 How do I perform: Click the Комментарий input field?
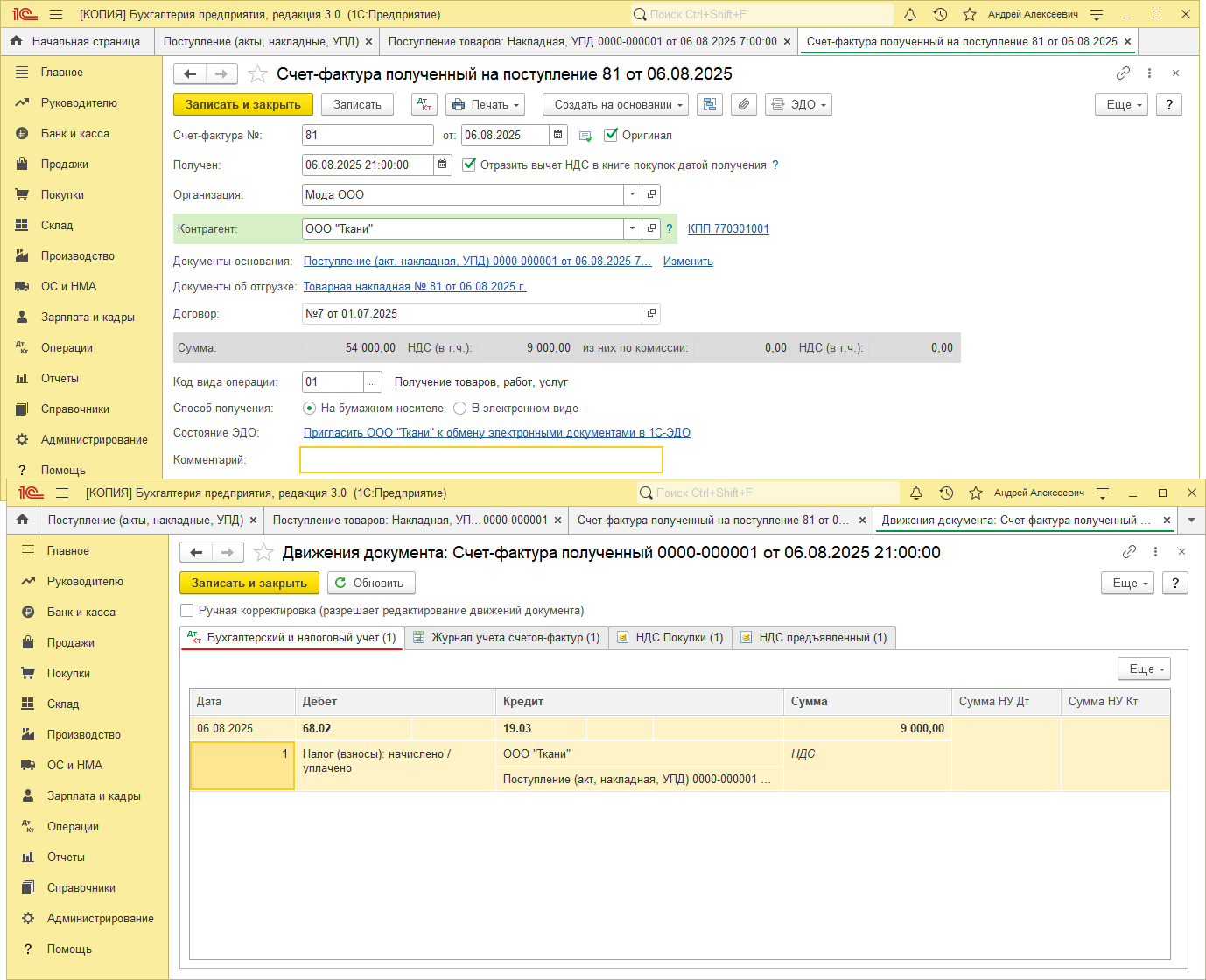click(481, 459)
